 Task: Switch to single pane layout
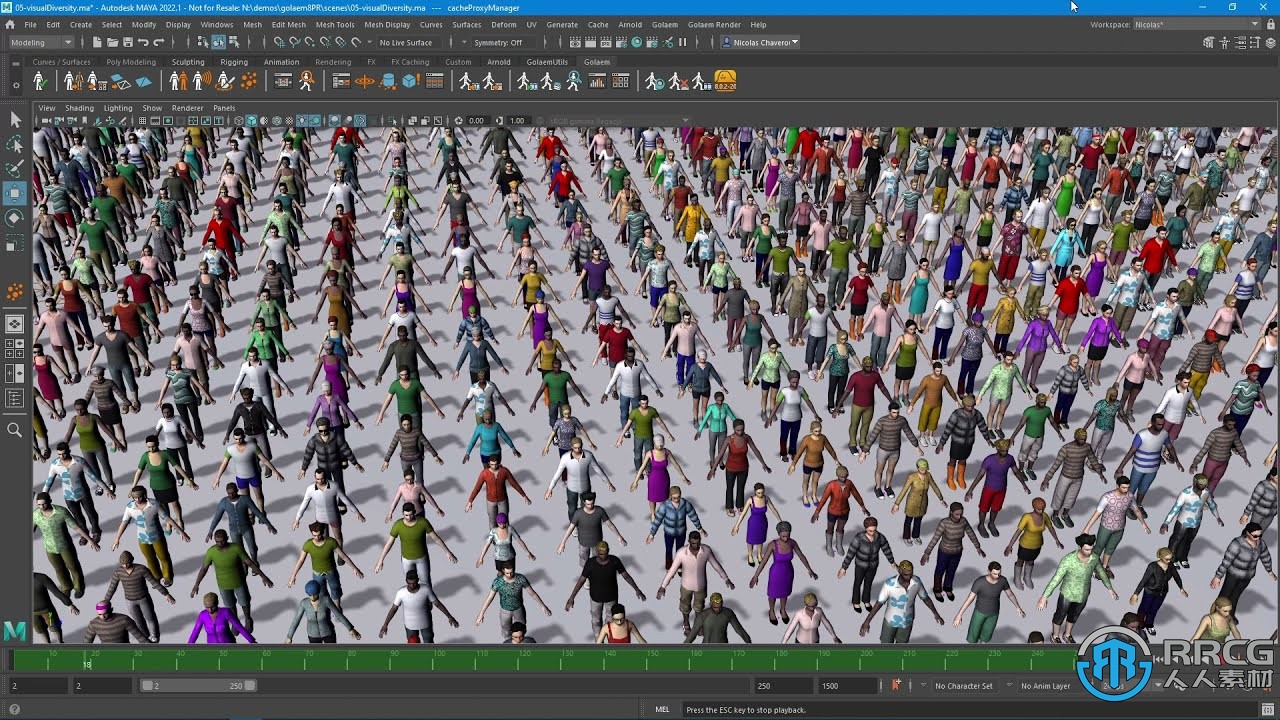(x=15, y=324)
